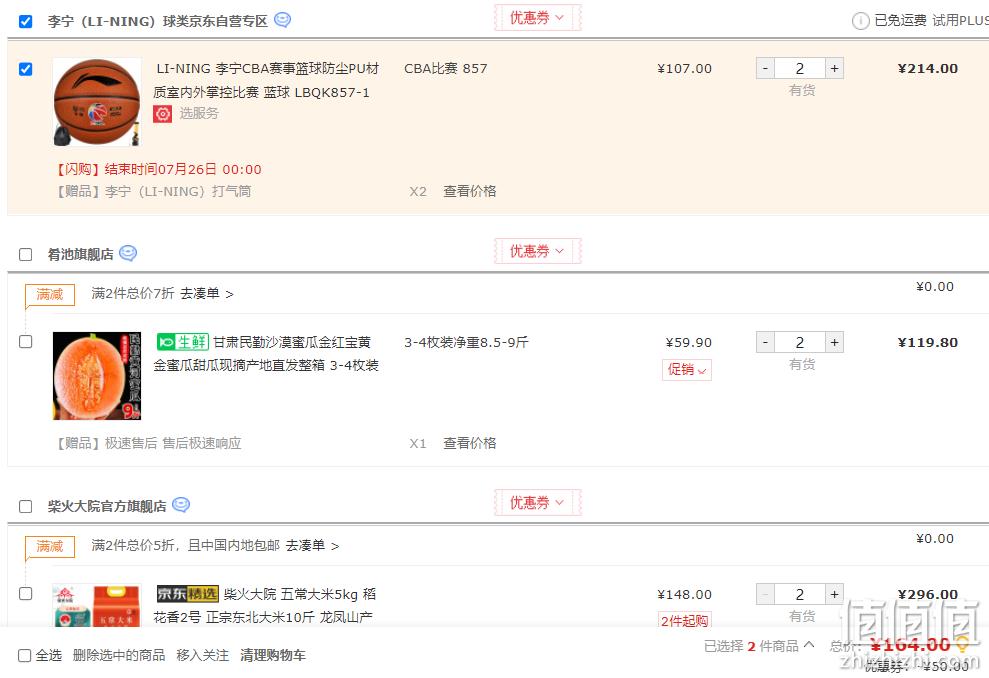Open chat with 柴火大院官方旗舰店 customer service
This screenshot has width=989, height=678.
181,505
